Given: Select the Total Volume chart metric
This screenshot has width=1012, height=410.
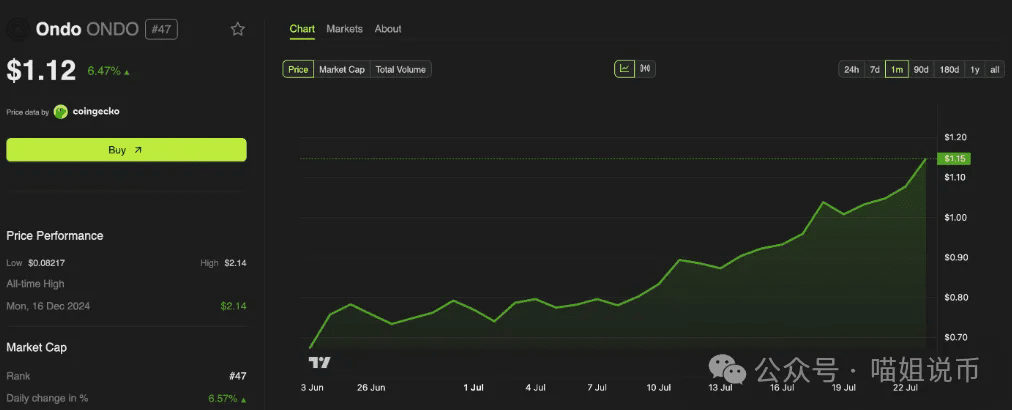Looking at the screenshot, I should pos(401,69).
